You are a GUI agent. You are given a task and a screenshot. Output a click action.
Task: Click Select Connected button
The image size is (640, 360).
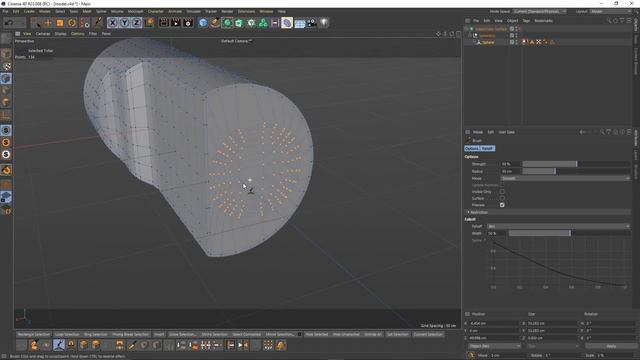click(x=247, y=334)
